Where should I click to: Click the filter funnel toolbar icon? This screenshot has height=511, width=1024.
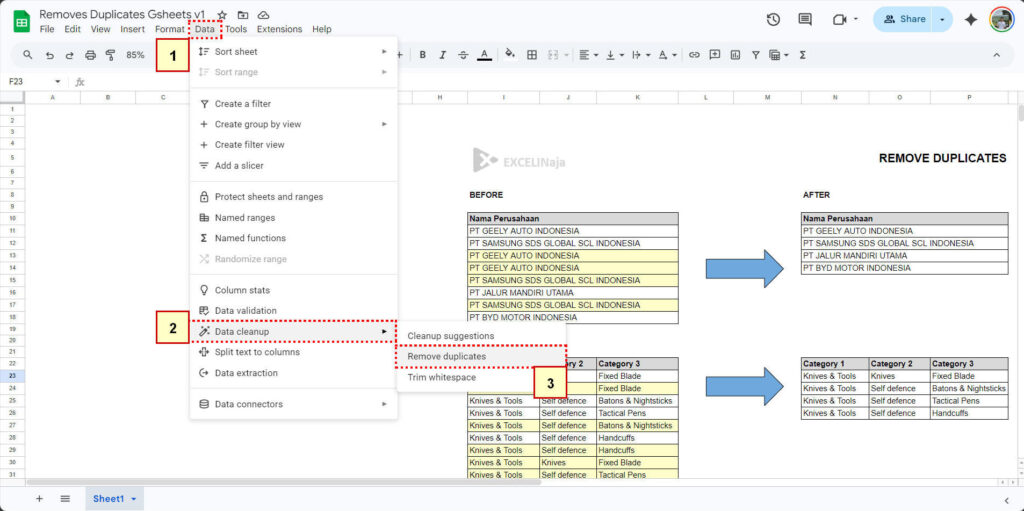[x=756, y=55]
